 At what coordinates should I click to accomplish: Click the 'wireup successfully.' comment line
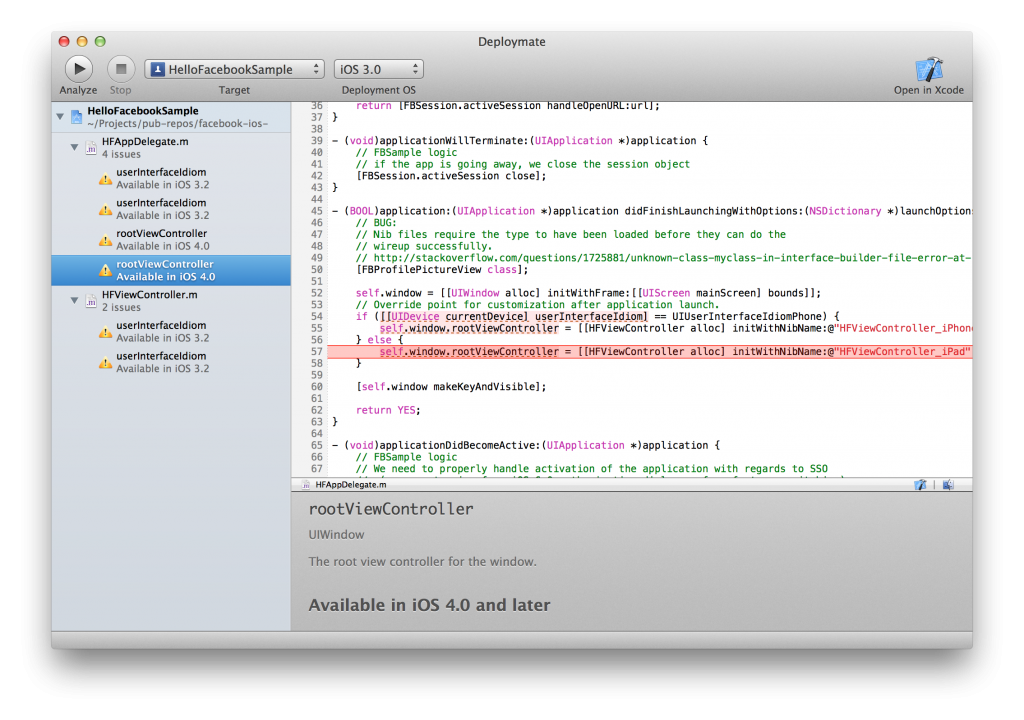424,246
